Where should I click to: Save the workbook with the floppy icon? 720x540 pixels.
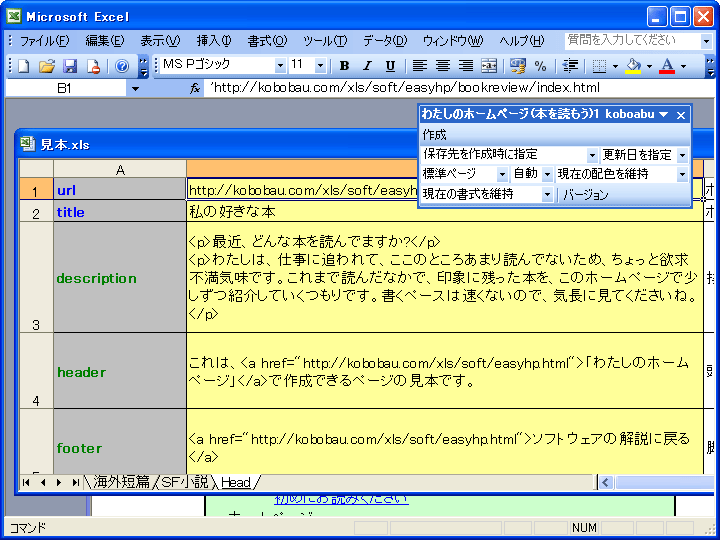tap(70, 66)
